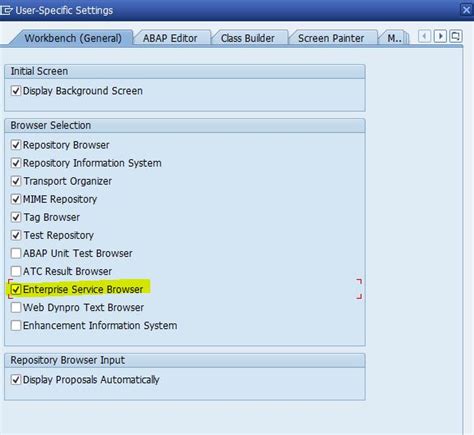Click the tab scroll left arrow
This screenshot has height=435, width=474.
(x=424, y=36)
